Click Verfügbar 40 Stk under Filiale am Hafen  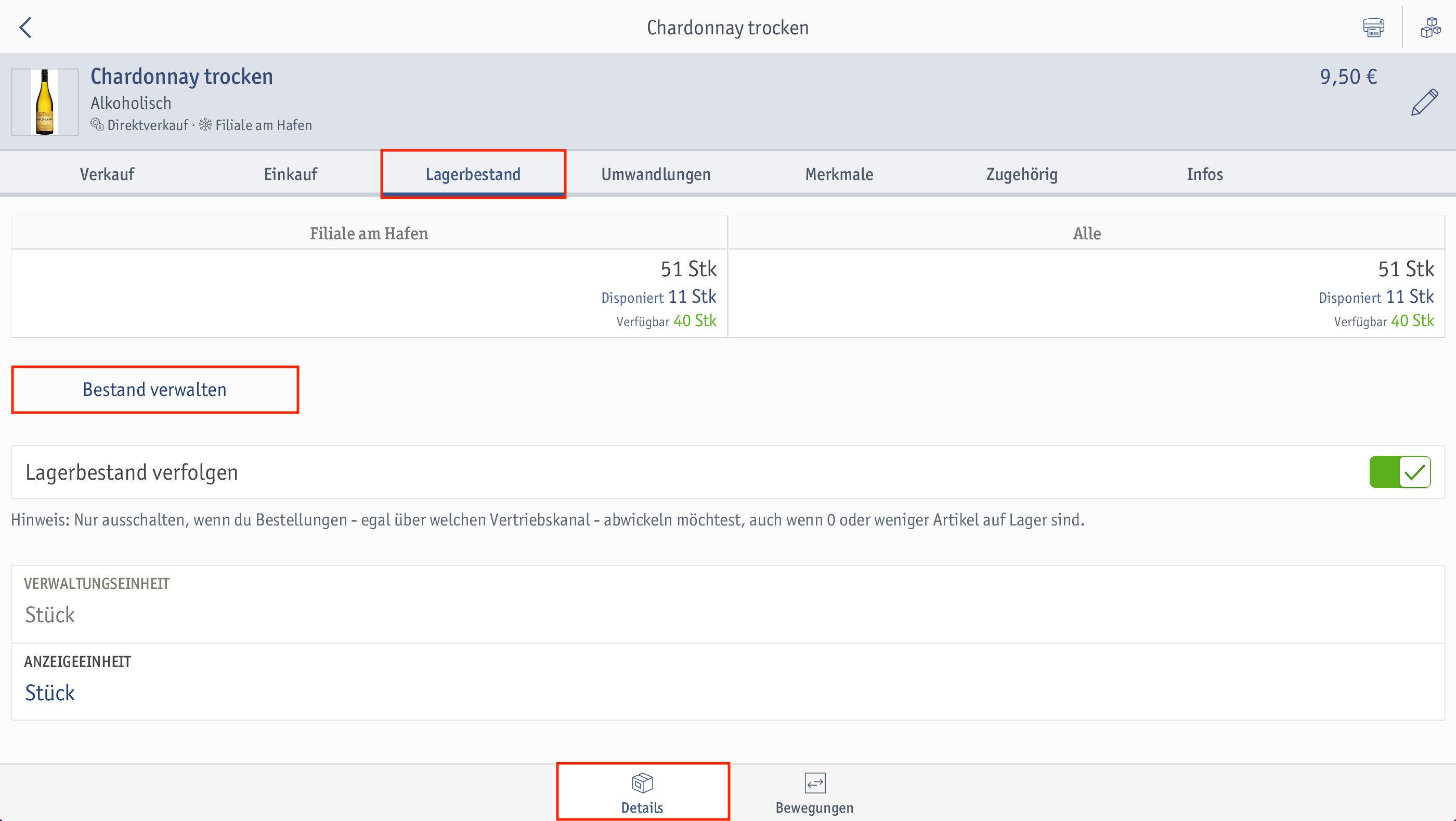667,321
